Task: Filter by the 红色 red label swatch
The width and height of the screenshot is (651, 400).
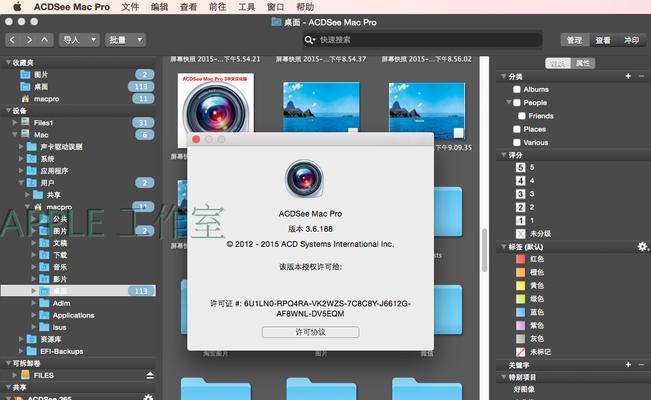Action: (x=520, y=259)
